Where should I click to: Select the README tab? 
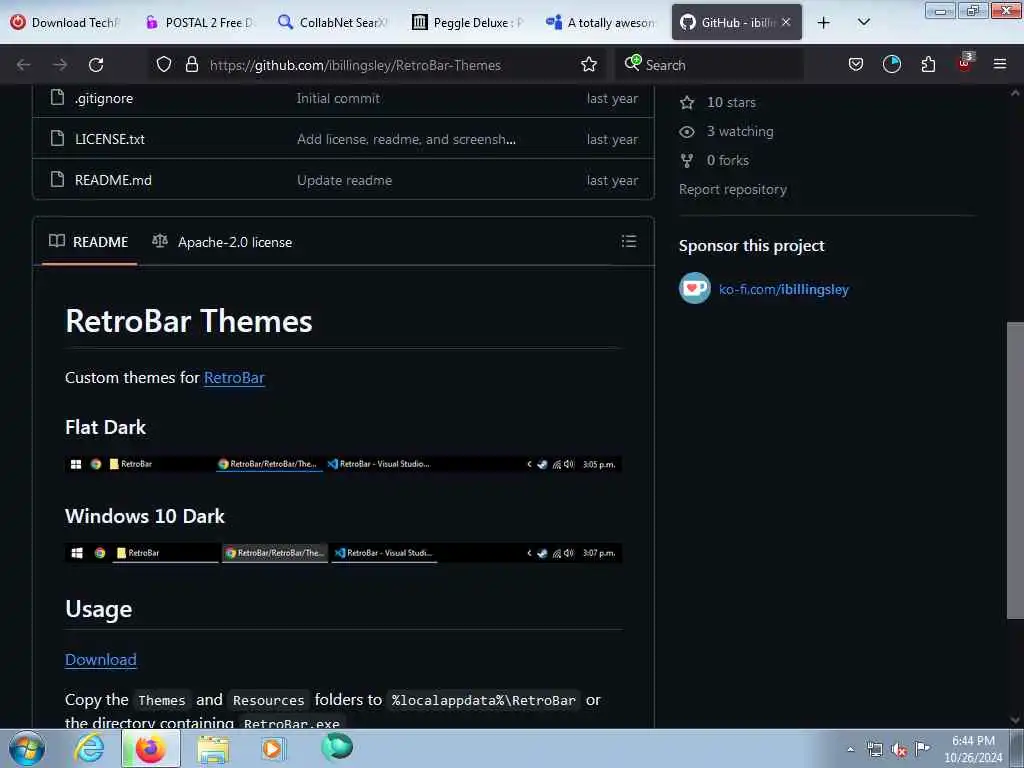(x=89, y=242)
